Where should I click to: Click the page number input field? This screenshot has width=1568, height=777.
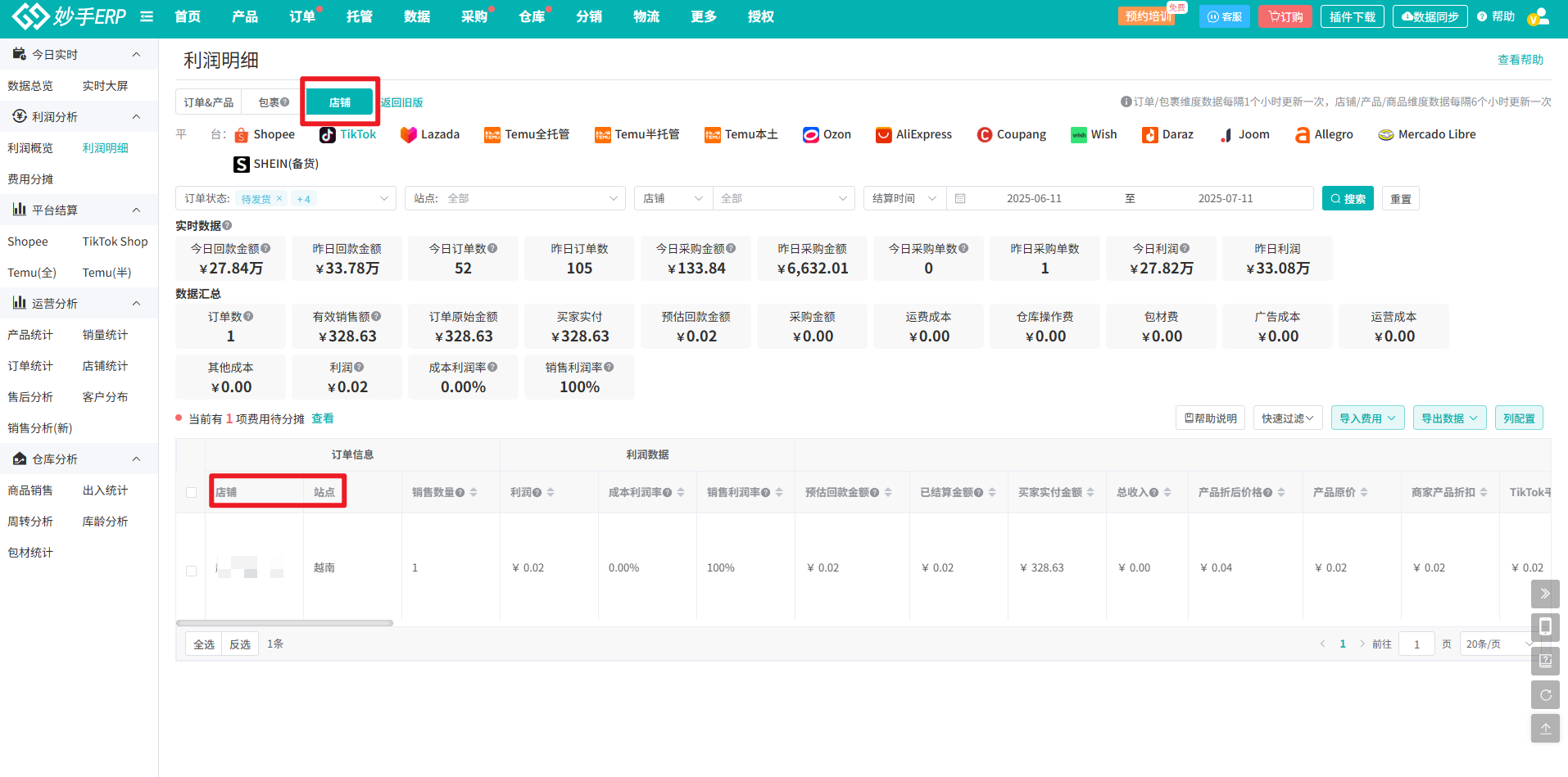(x=1416, y=644)
